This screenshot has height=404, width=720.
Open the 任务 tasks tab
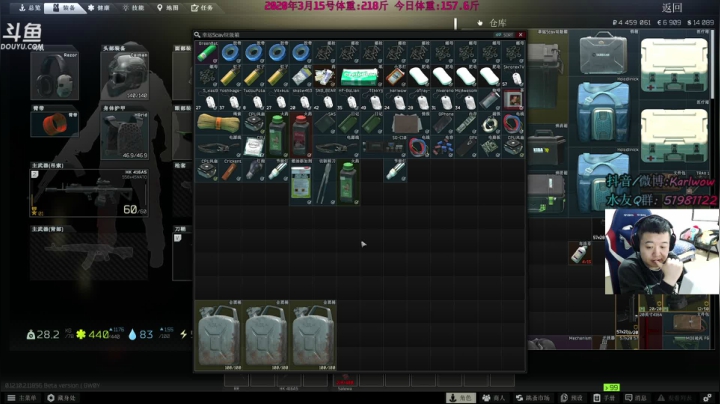[202, 8]
